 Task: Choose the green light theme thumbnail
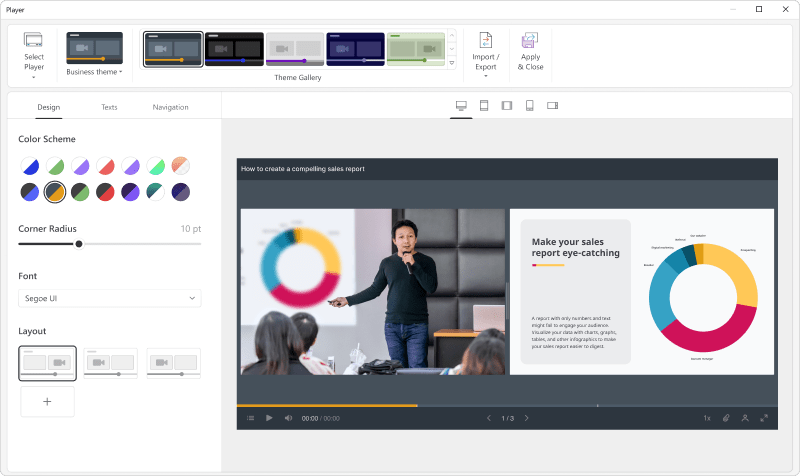415,49
